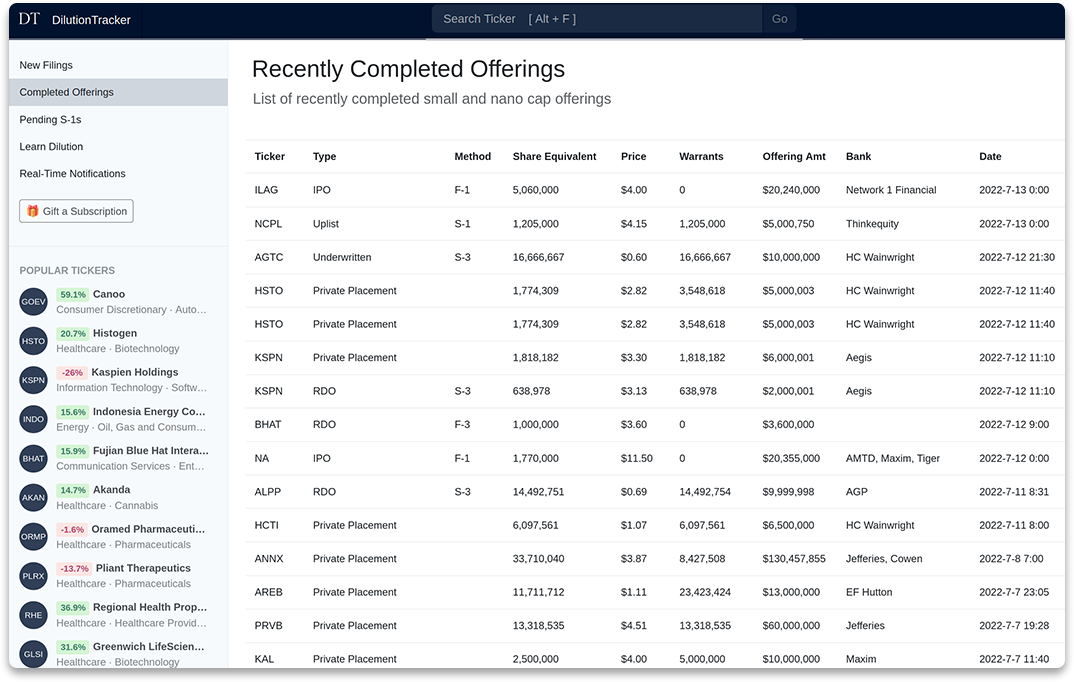Click Jefferies, Cowen bank cell

(x=884, y=559)
